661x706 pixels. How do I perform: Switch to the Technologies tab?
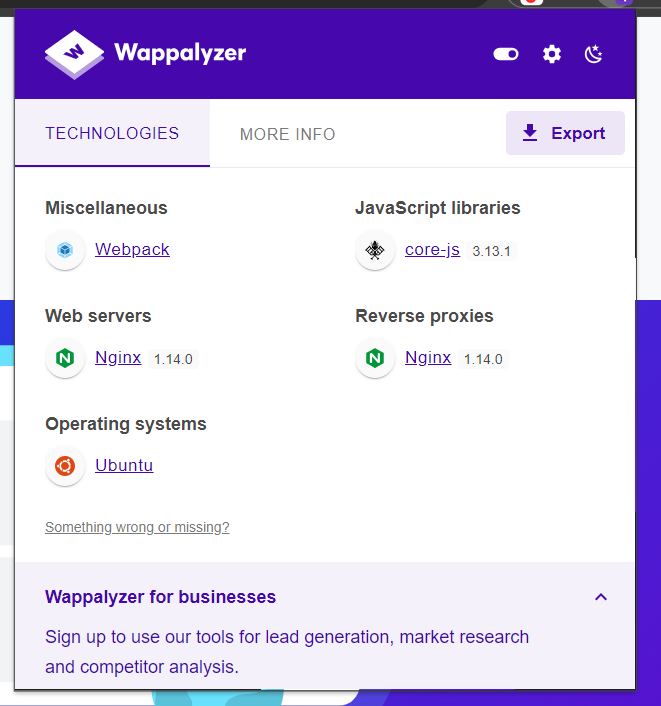pyautogui.click(x=112, y=133)
